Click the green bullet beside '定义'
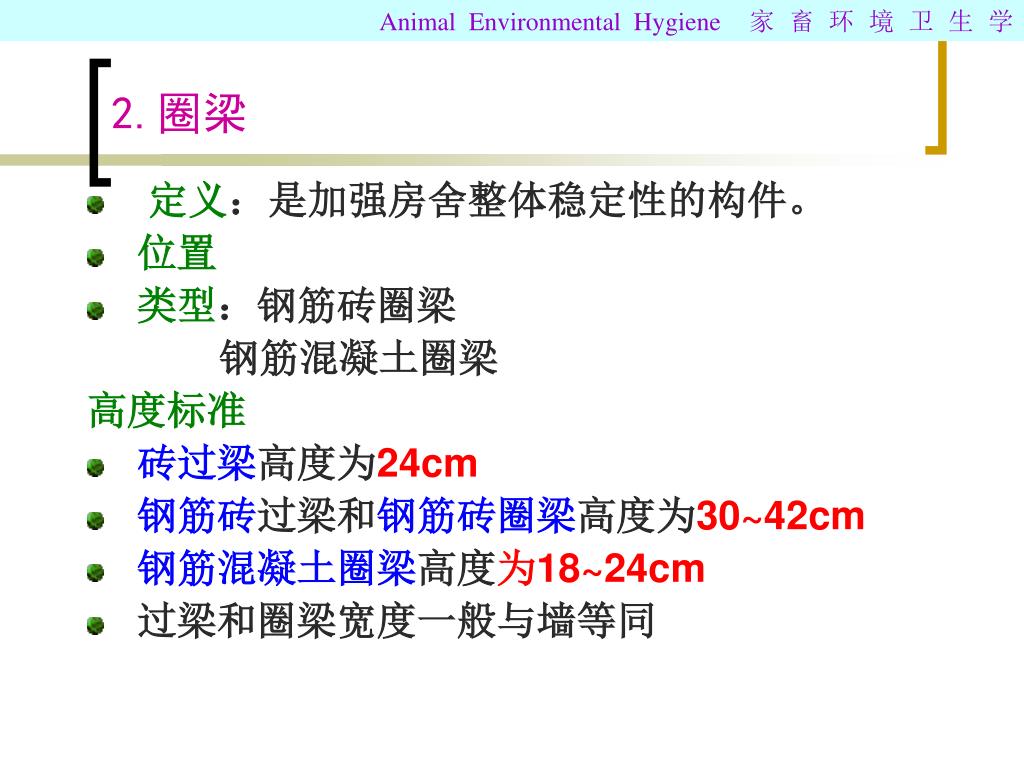Viewport: 1024px width, 768px height. click(x=96, y=205)
